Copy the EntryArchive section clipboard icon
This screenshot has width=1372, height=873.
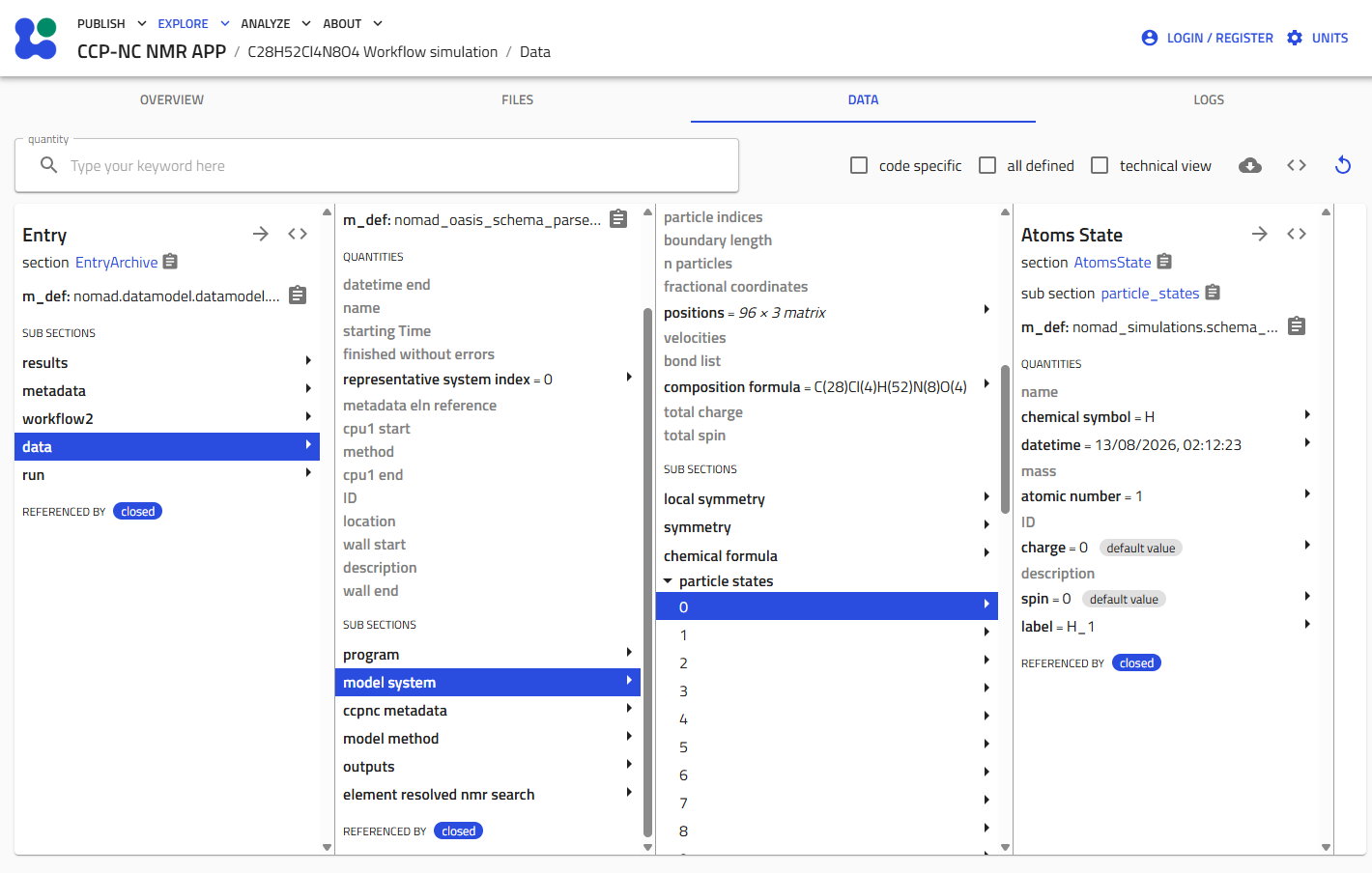[x=171, y=262]
